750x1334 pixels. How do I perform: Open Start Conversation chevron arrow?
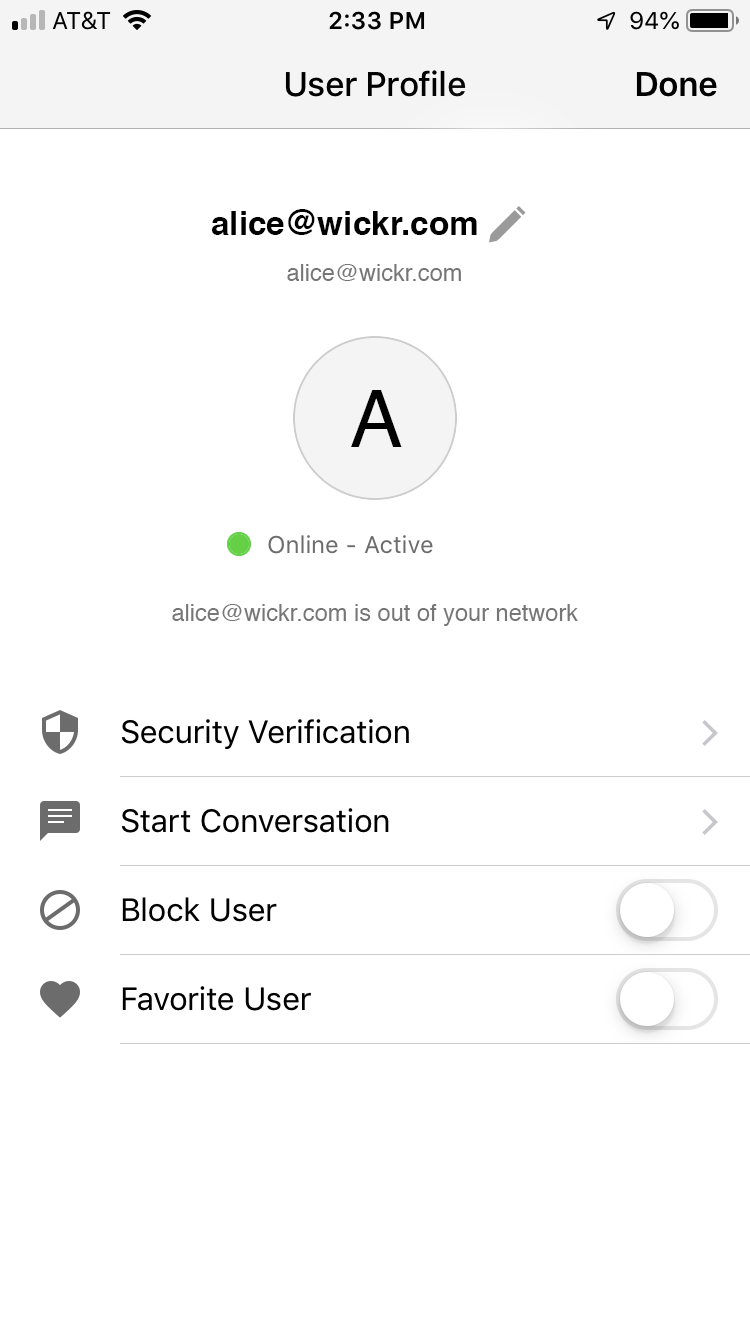(x=710, y=822)
